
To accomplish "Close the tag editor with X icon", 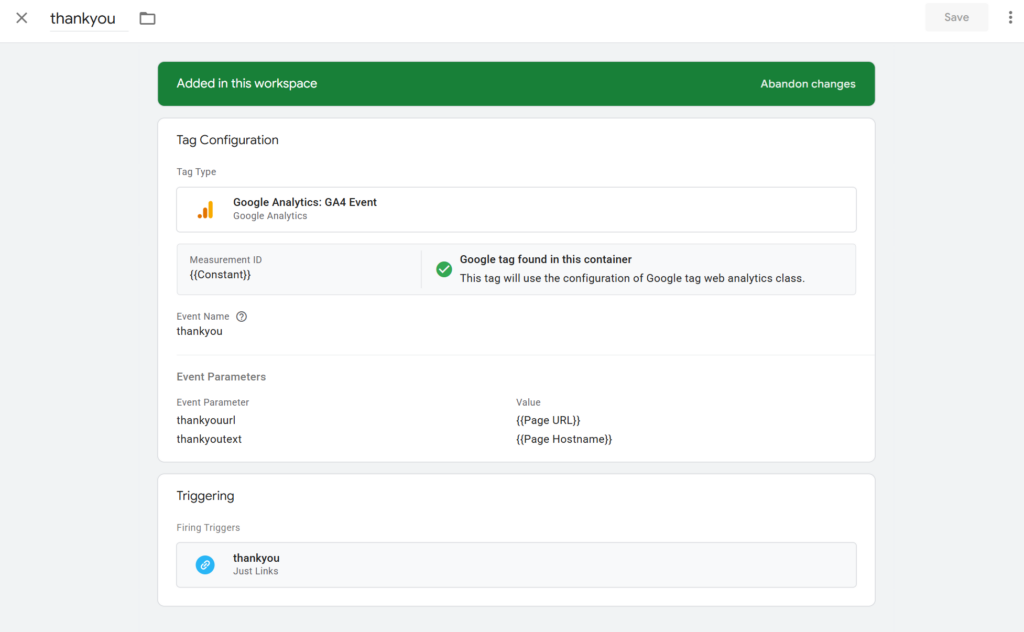I will [x=22, y=18].
